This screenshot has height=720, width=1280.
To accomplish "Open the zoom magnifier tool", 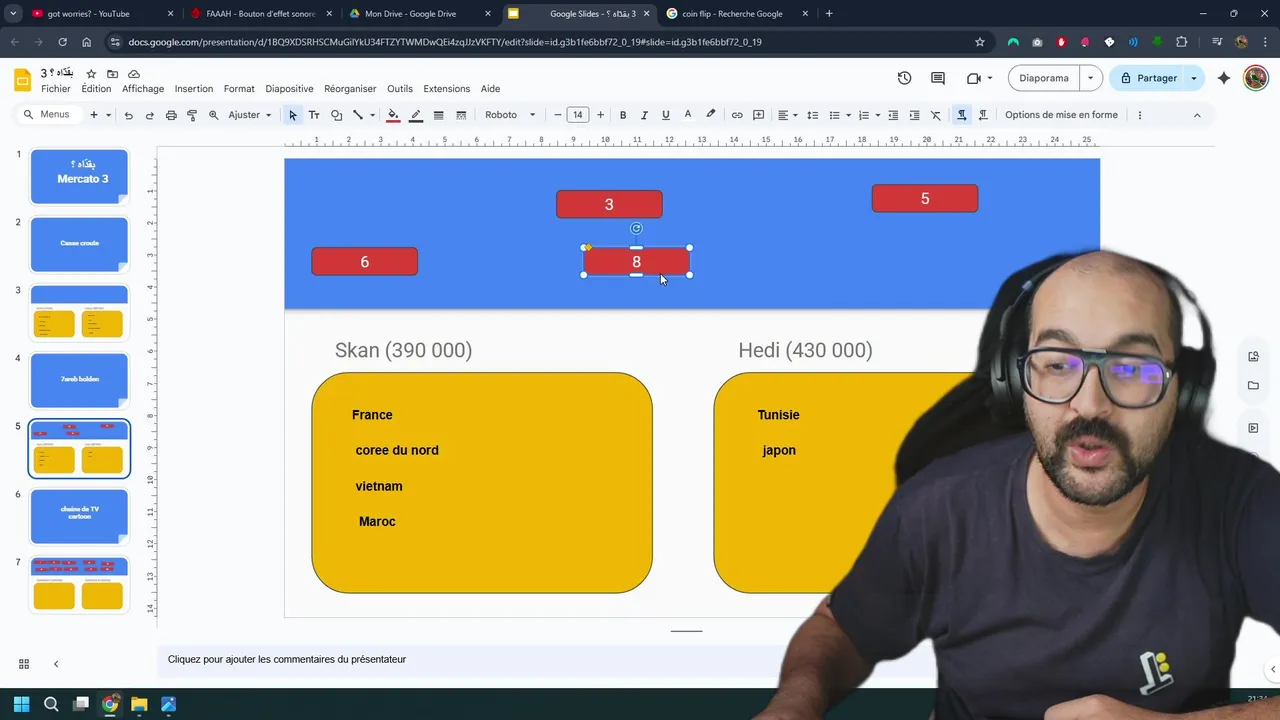I will click(213, 115).
